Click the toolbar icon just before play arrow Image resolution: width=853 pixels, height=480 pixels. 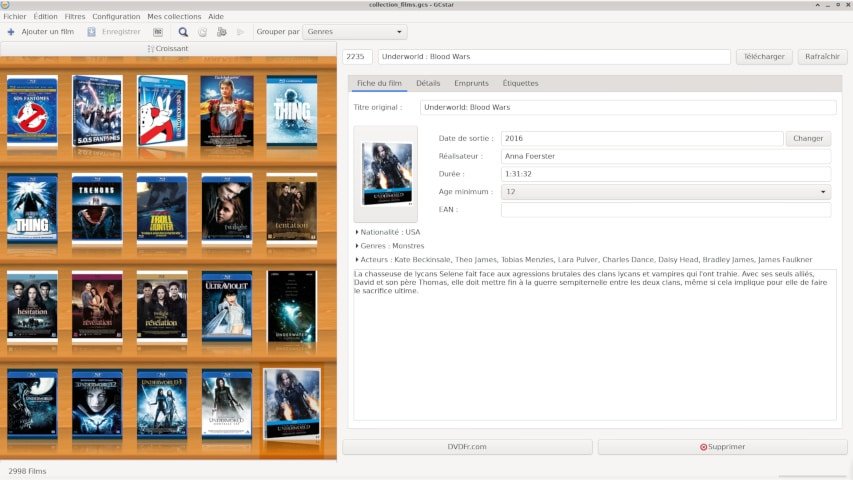click(x=221, y=32)
